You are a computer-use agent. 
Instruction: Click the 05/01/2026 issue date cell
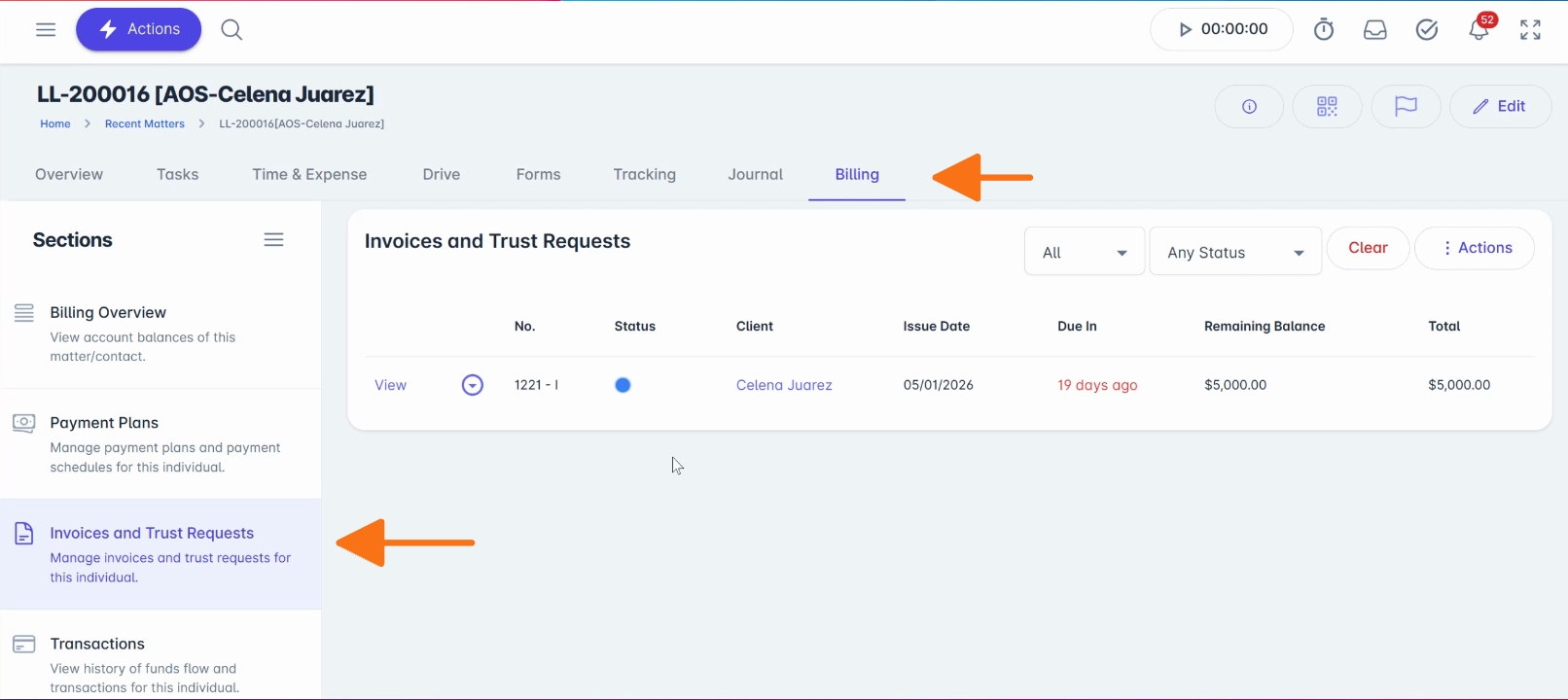(939, 385)
